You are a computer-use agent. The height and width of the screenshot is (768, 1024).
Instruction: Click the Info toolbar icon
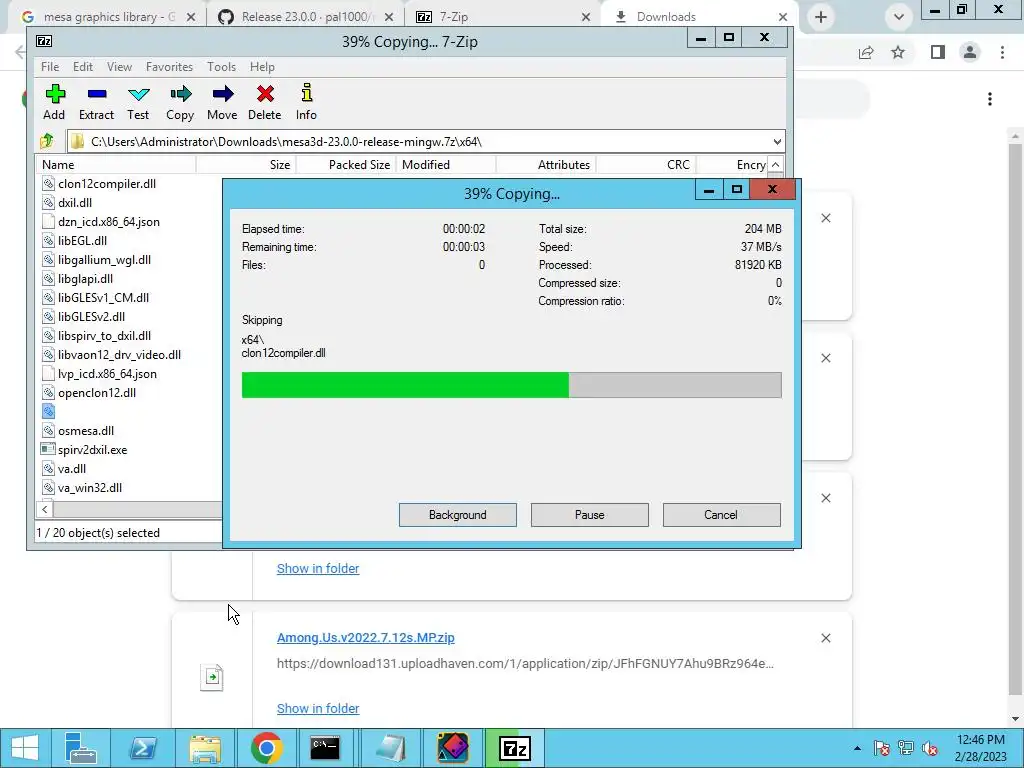[306, 102]
